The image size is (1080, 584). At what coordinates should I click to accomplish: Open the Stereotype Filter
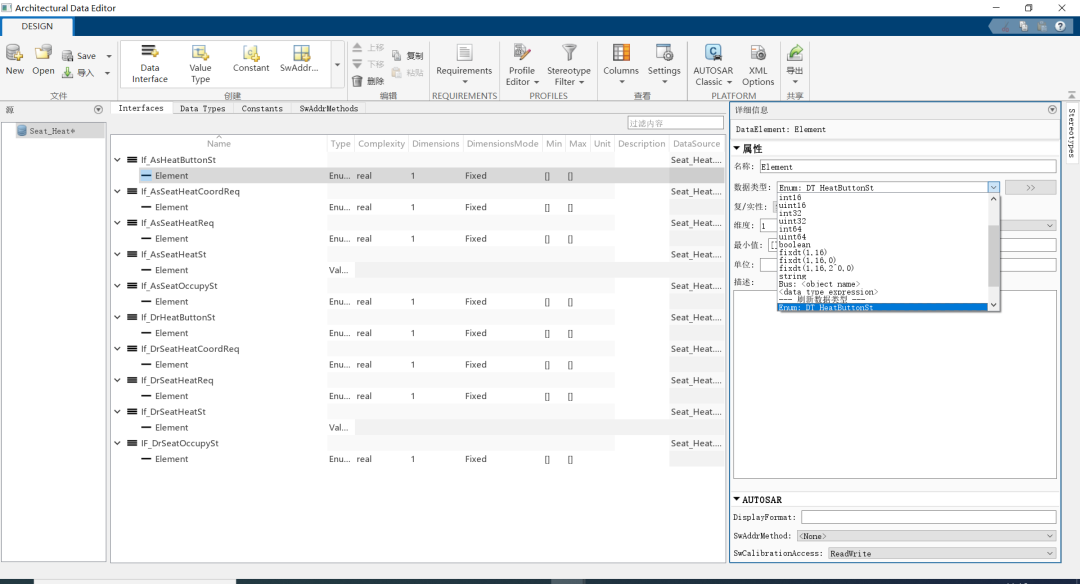coord(569,64)
